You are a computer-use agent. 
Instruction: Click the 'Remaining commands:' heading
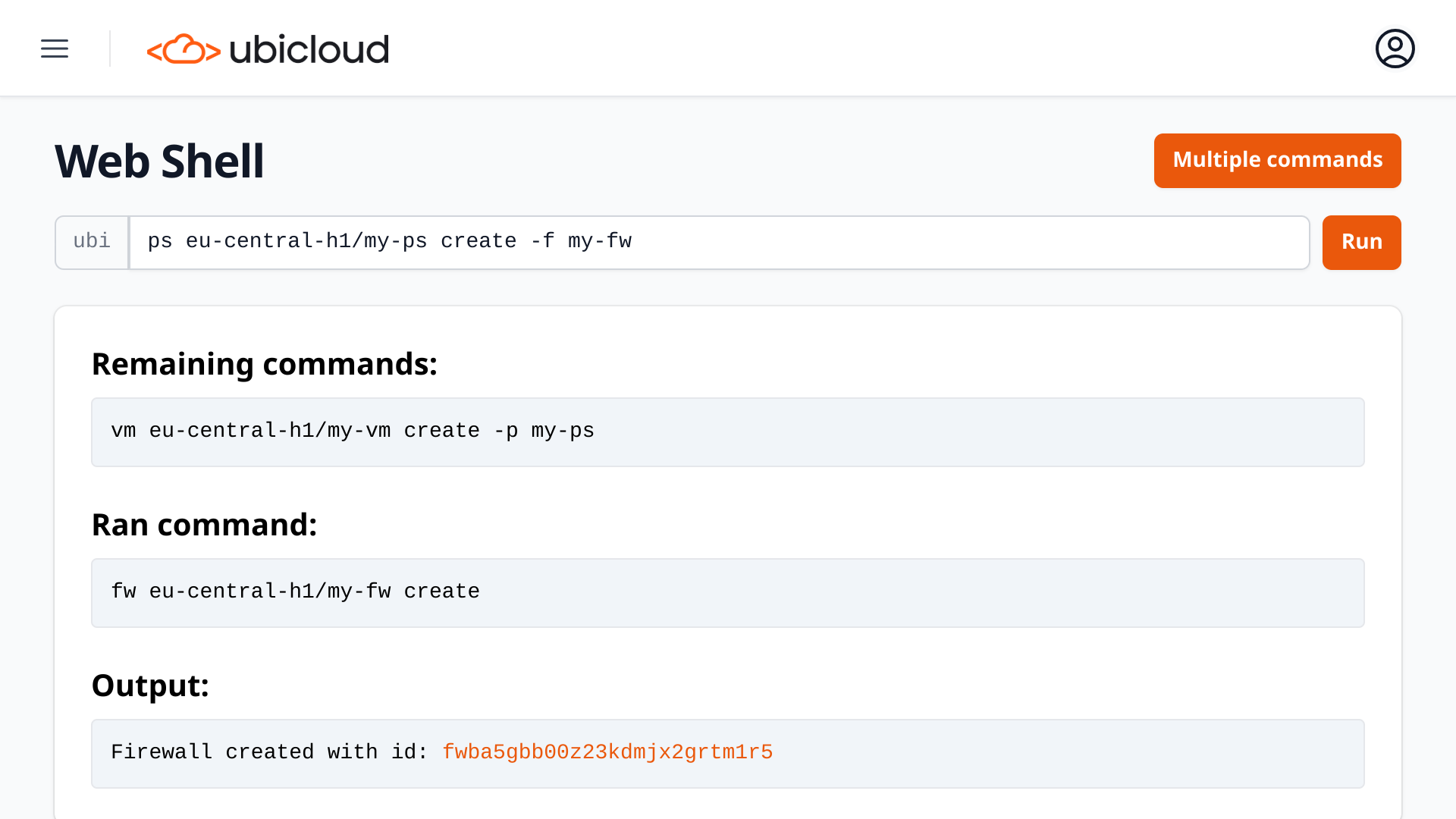pyautogui.click(x=264, y=364)
